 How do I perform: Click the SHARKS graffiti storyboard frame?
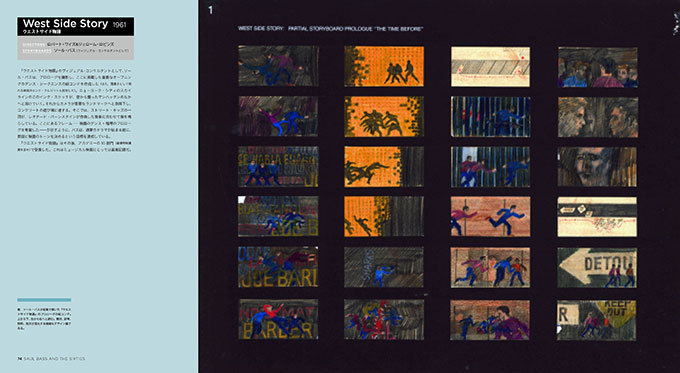pyautogui.click(x=384, y=268)
